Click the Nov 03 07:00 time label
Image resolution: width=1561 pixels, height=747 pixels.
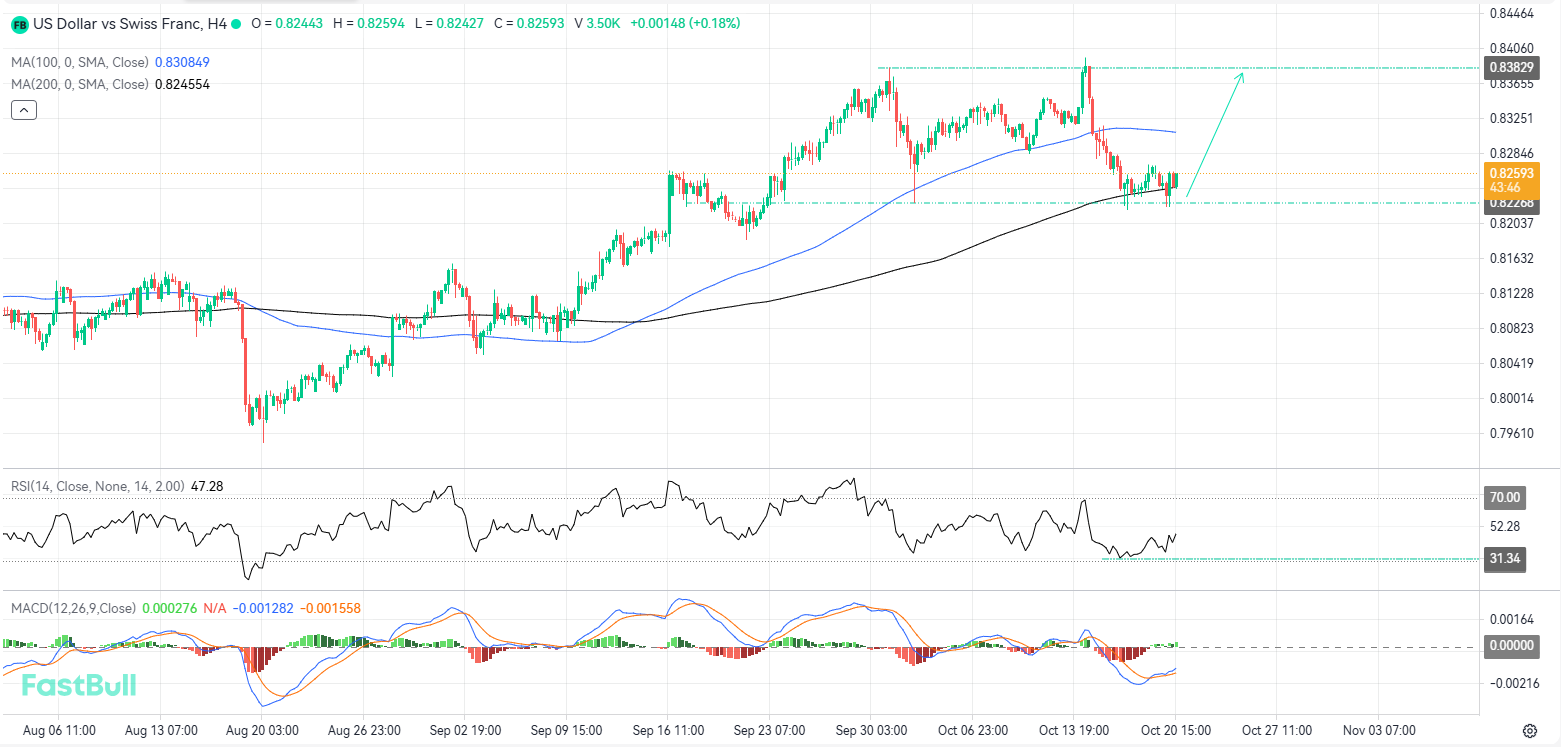point(1378,730)
